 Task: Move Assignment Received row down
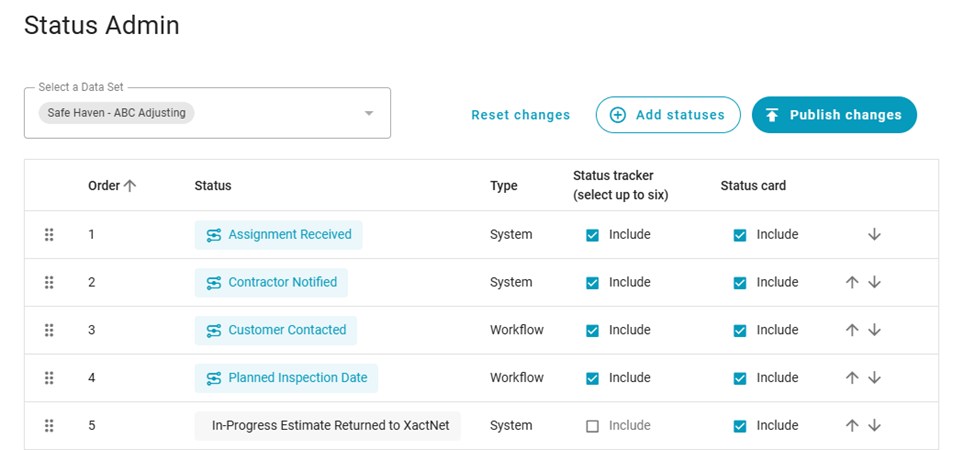point(874,235)
